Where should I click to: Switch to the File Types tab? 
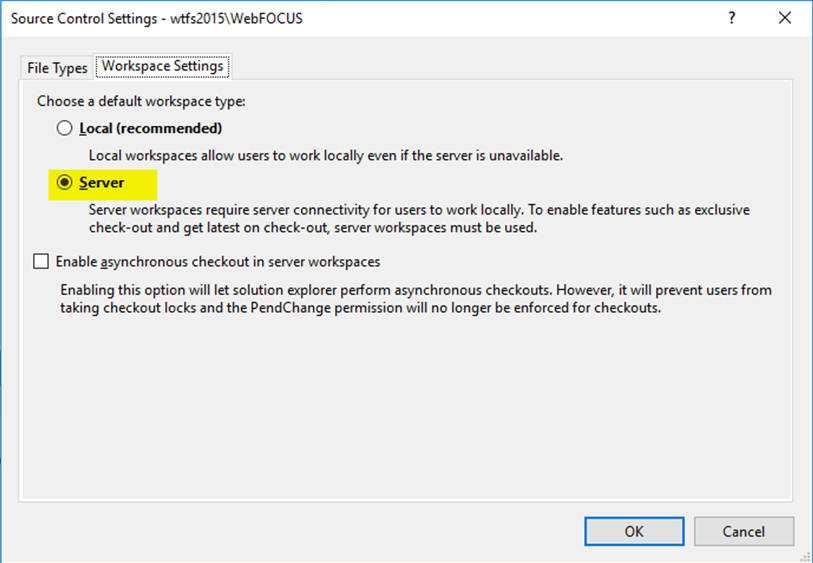click(x=57, y=68)
